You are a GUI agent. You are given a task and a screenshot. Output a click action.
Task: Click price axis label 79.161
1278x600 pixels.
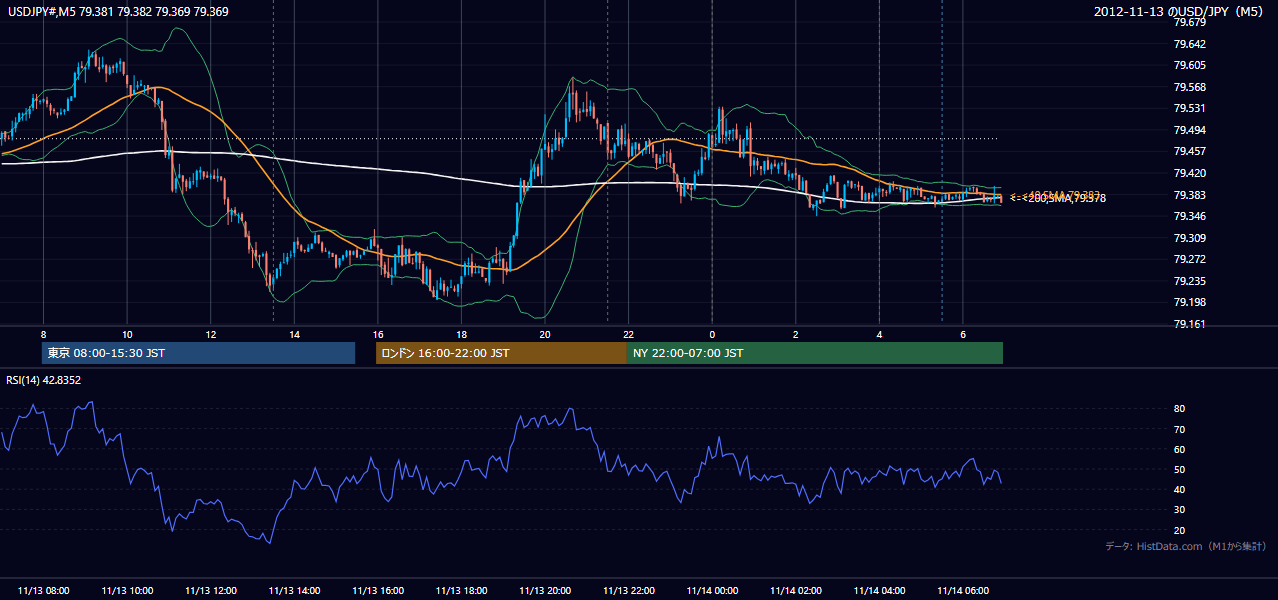(1189, 324)
